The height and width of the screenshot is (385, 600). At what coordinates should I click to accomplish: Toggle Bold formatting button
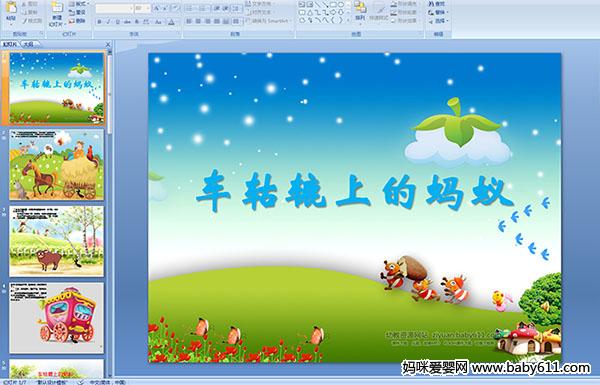point(99,22)
